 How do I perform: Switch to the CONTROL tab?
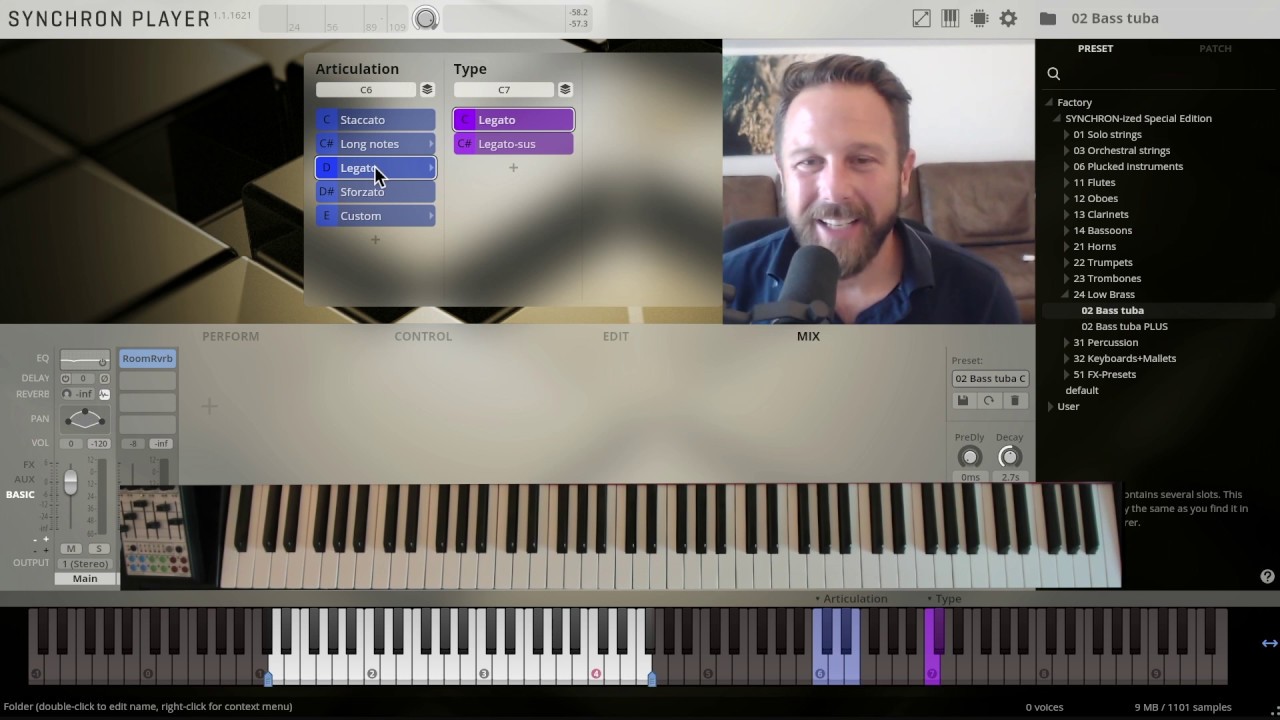[423, 336]
